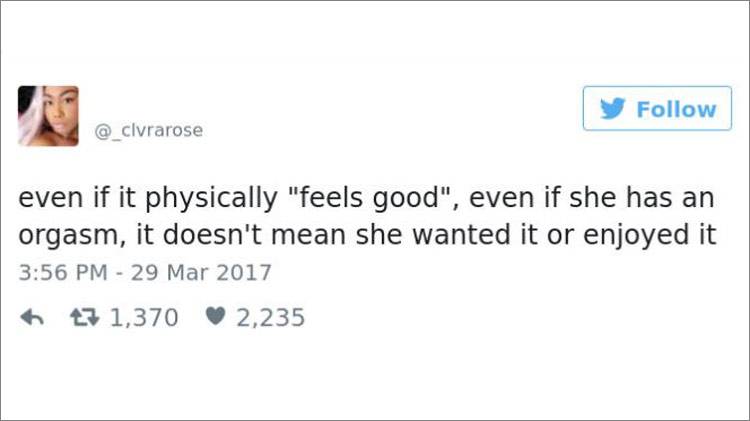The width and height of the screenshot is (750, 421).
Task: Open the @_clvrarose profile handle
Action: pyautogui.click(x=148, y=130)
